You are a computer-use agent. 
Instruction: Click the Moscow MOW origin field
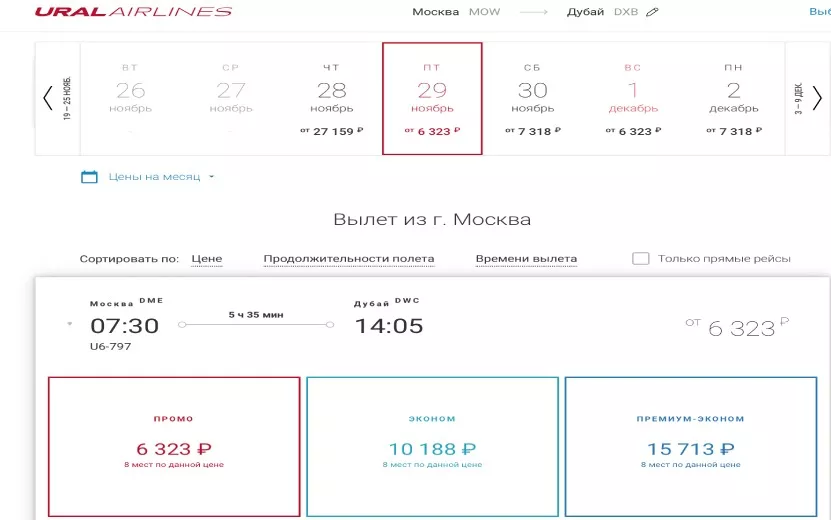coord(449,12)
